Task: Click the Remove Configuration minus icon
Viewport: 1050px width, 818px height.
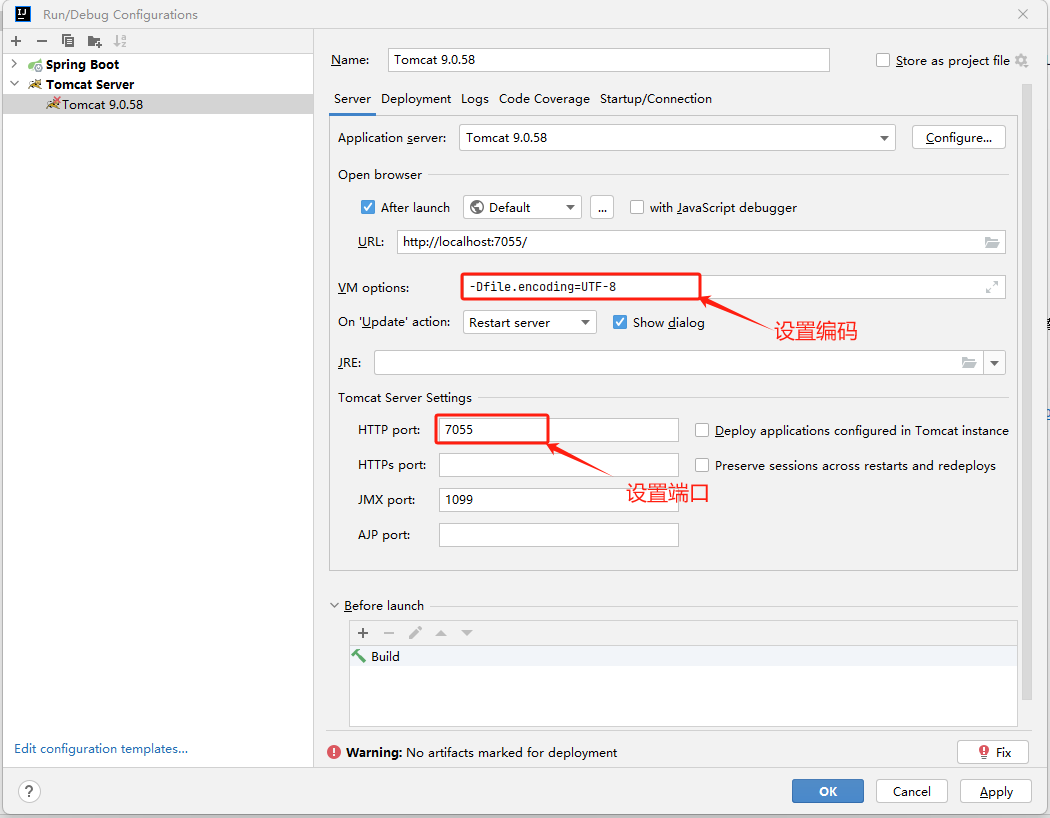Action: click(x=41, y=41)
